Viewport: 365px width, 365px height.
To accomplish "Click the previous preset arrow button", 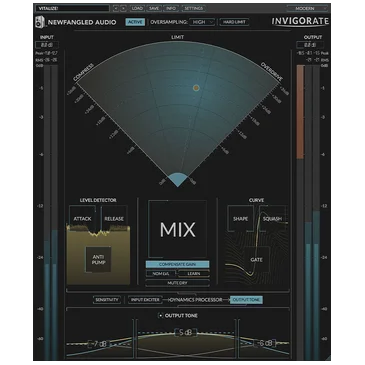I will click(116, 8).
